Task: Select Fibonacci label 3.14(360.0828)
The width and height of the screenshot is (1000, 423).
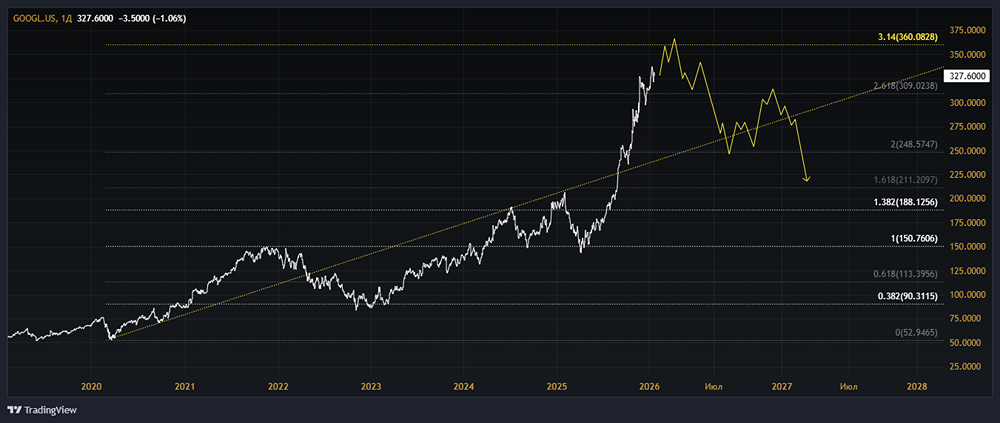Action: (908, 38)
